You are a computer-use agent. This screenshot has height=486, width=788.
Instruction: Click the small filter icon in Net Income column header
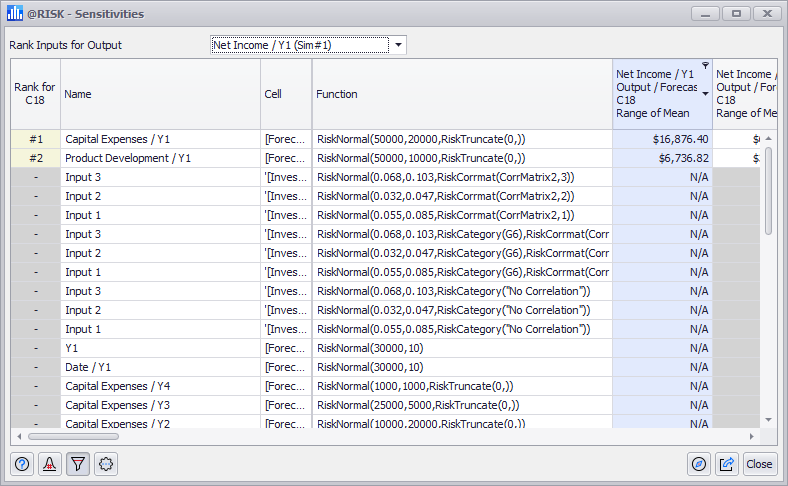706,66
